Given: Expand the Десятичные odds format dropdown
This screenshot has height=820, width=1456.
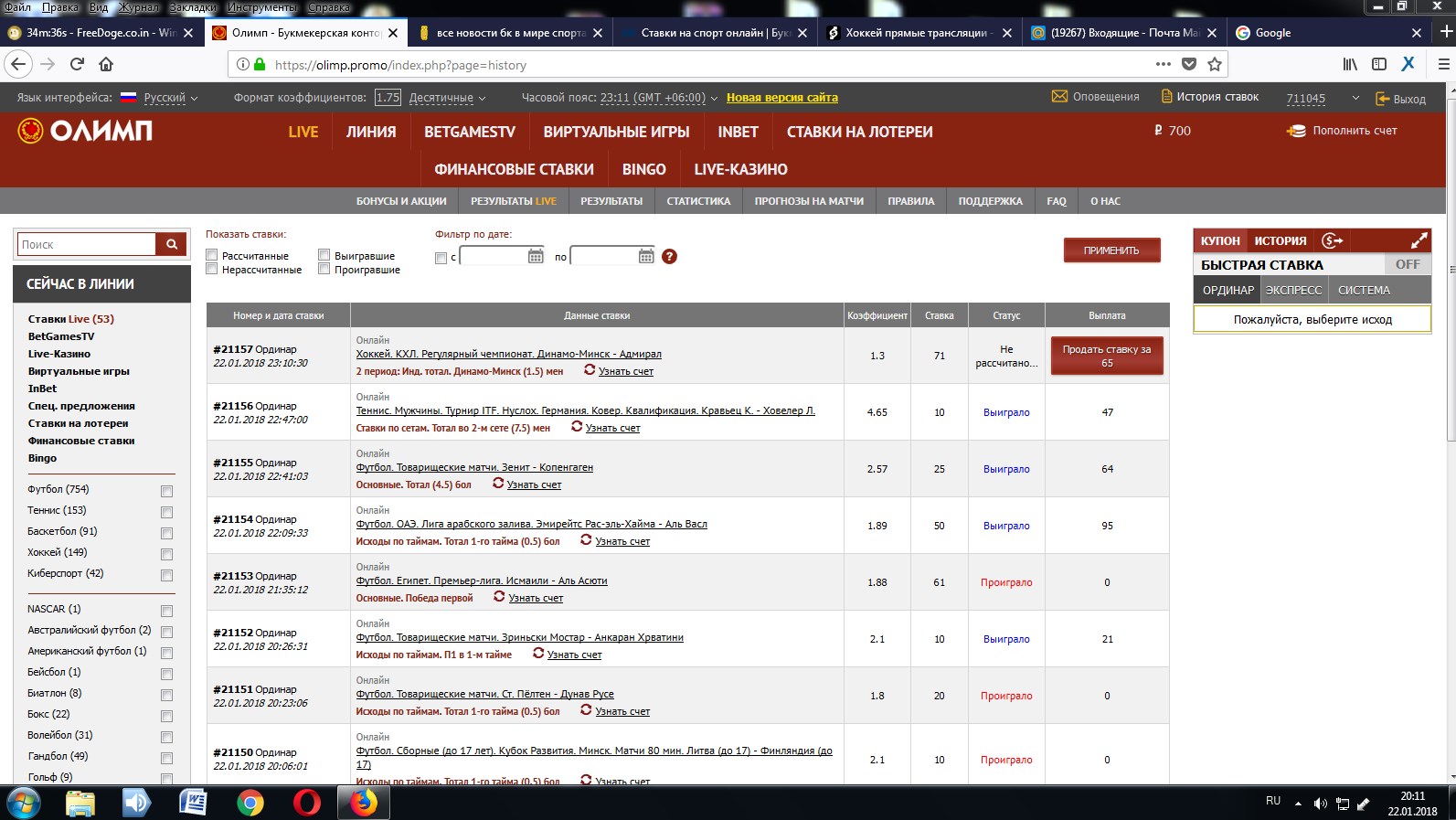Looking at the screenshot, I should point(447,98).
